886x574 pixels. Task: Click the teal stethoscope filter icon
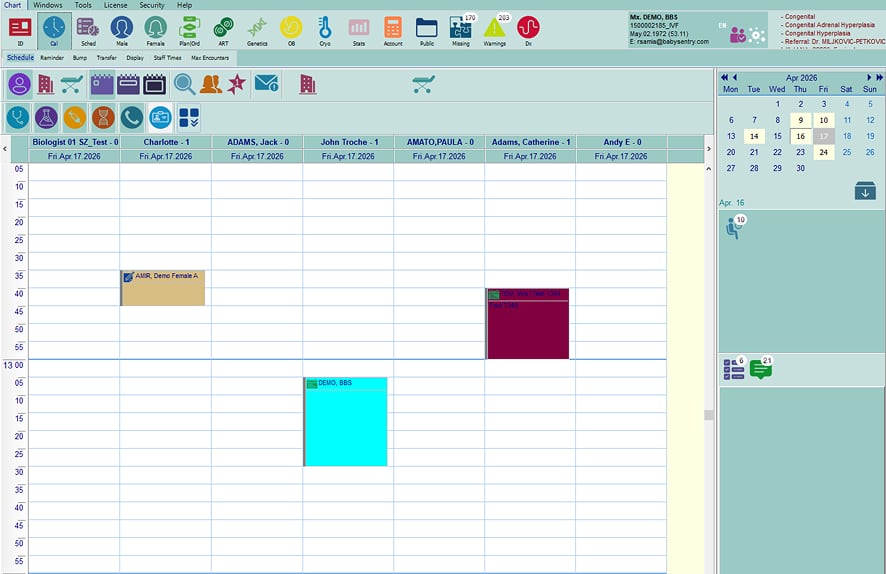click(x=18, y=118)
